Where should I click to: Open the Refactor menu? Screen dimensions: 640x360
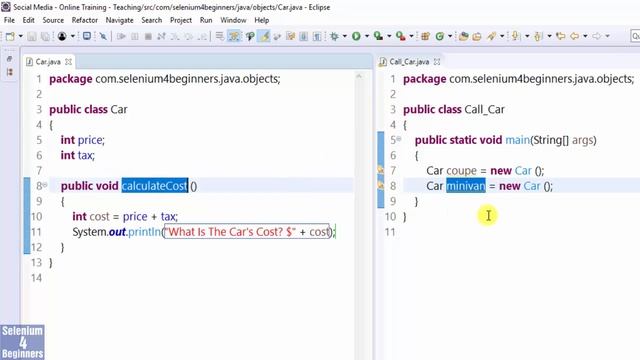tap(84, 20)
